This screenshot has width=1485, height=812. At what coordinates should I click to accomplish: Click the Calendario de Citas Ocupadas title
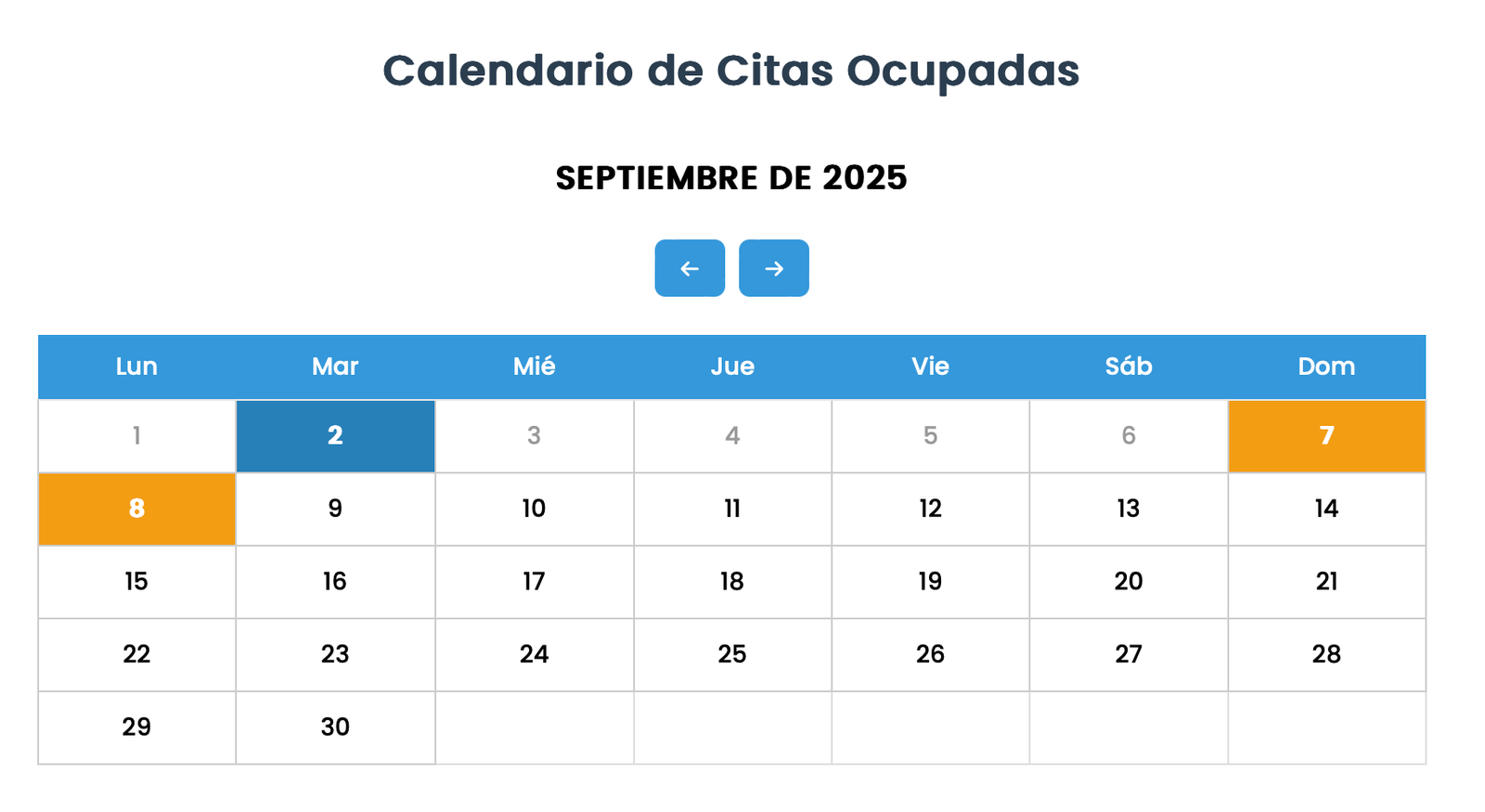(731, 71)
